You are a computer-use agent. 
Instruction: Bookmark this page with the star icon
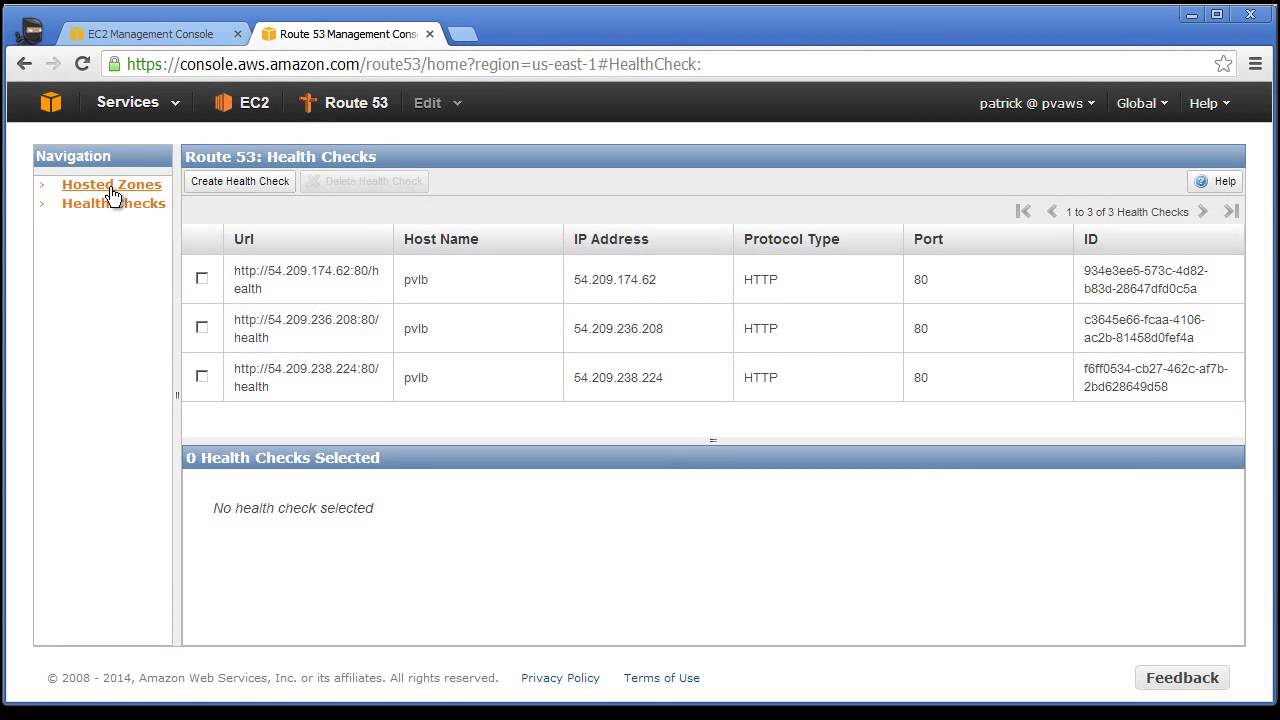(1223, 64)
